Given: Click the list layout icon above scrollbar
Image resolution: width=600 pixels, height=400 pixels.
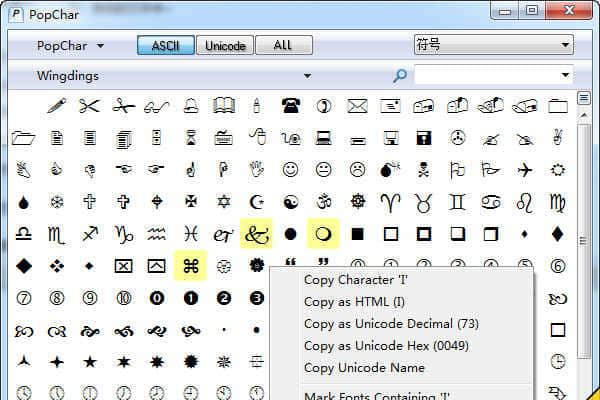Looking at the screenshot, I should coord(584,98).
